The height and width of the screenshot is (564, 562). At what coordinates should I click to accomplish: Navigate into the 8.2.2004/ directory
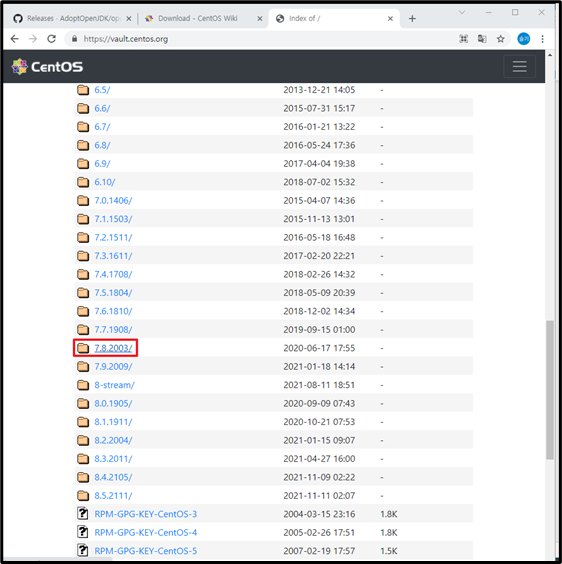tap(113, 440)
